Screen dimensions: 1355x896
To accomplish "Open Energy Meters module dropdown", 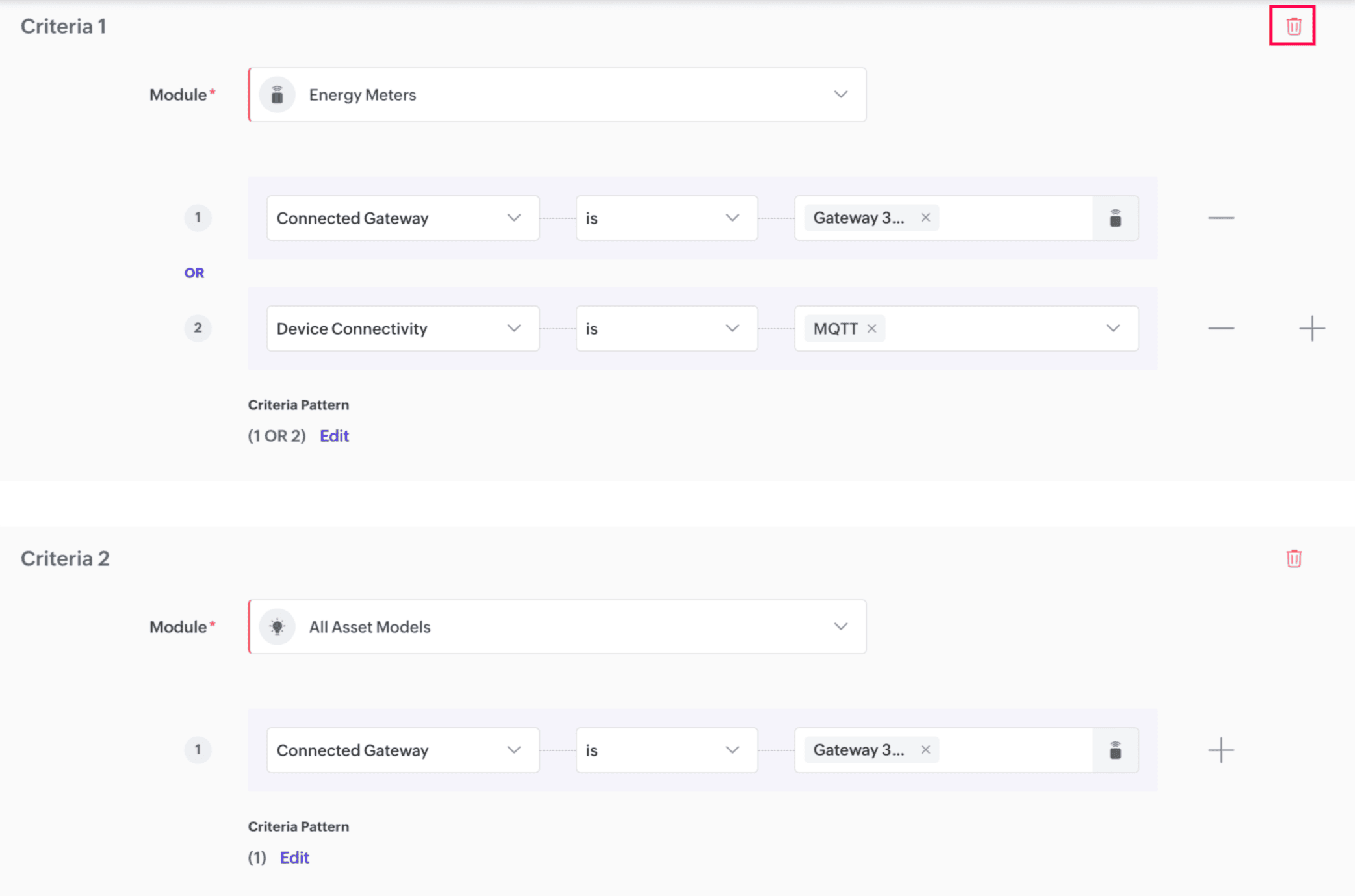I will coord(557,95).
